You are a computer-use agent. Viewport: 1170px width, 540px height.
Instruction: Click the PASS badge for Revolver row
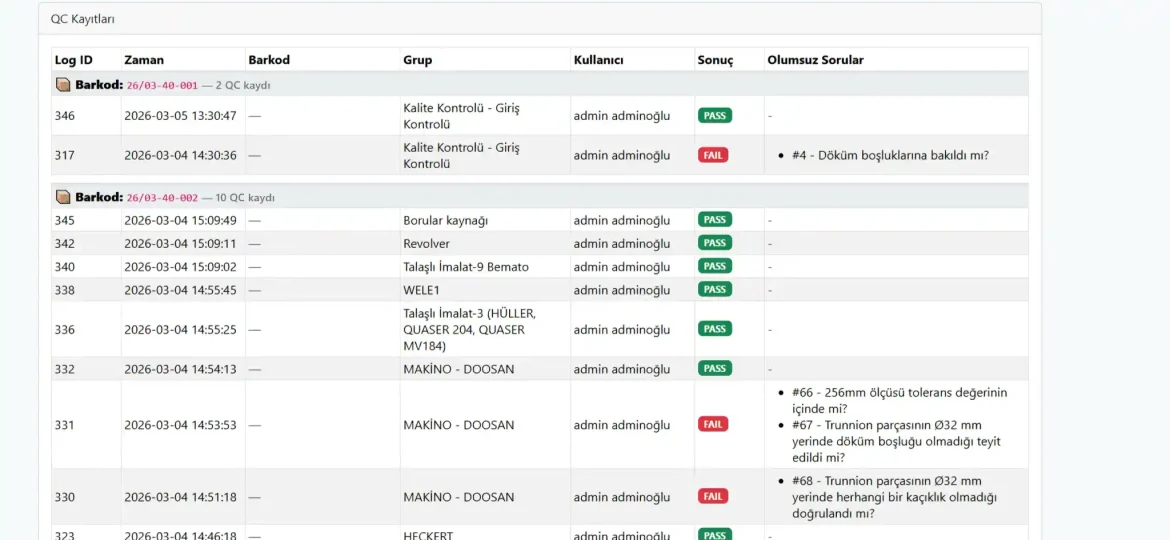click(714, 243)
